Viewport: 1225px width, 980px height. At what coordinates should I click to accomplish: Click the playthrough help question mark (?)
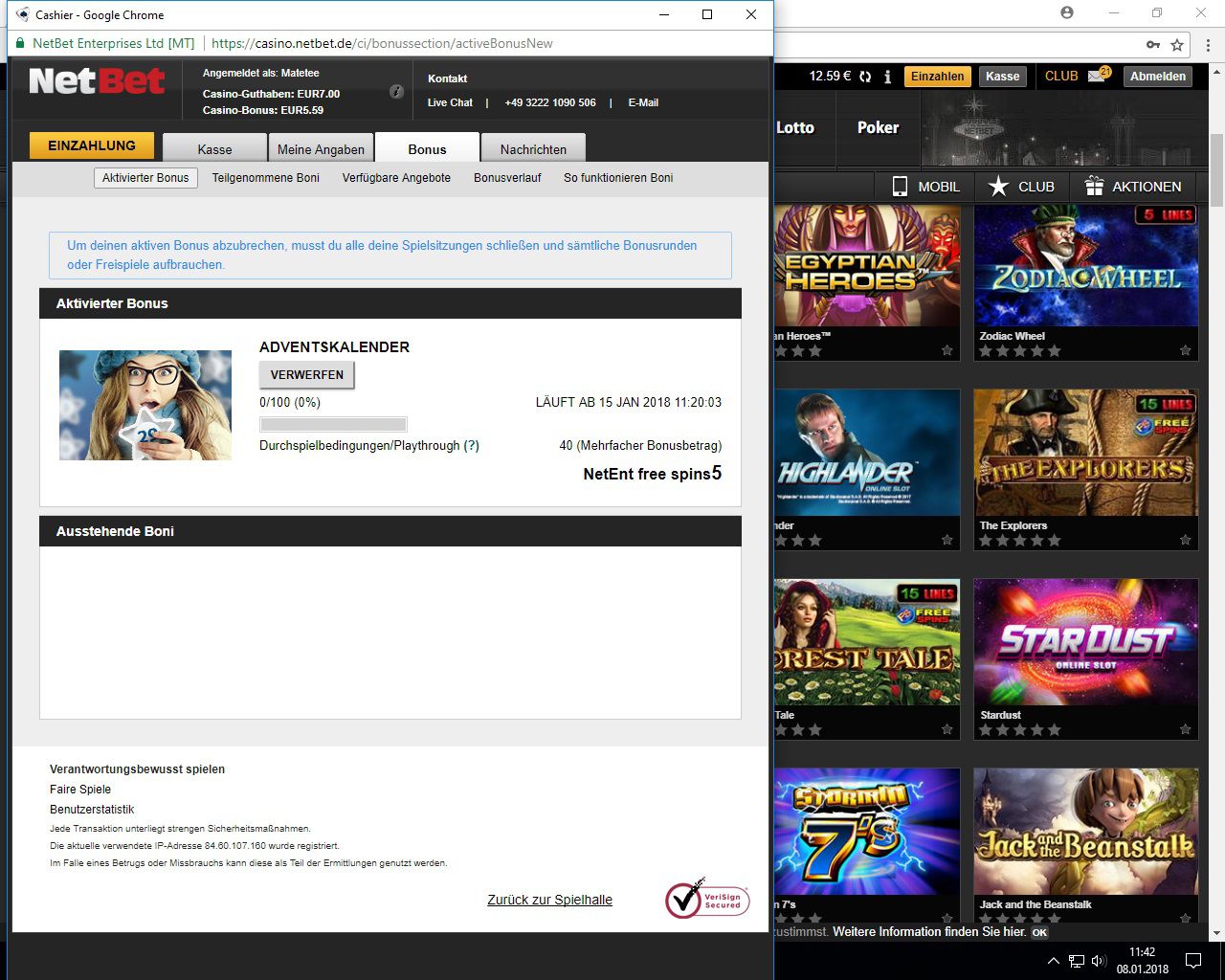(471, 446)
